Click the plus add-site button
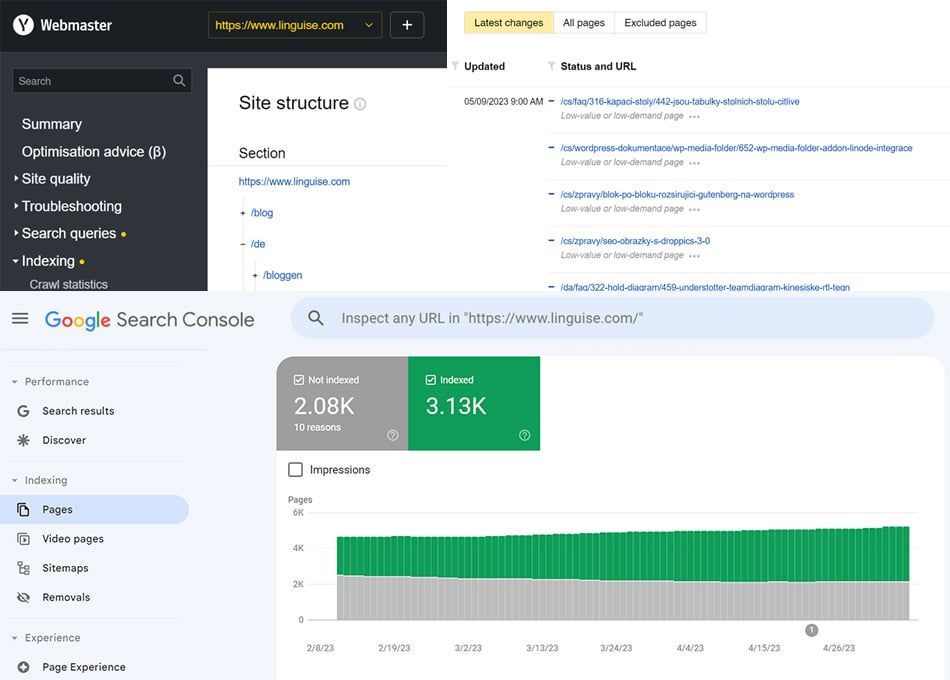Image resolution: width=950 pixels, height=680 pixels. 407,25
